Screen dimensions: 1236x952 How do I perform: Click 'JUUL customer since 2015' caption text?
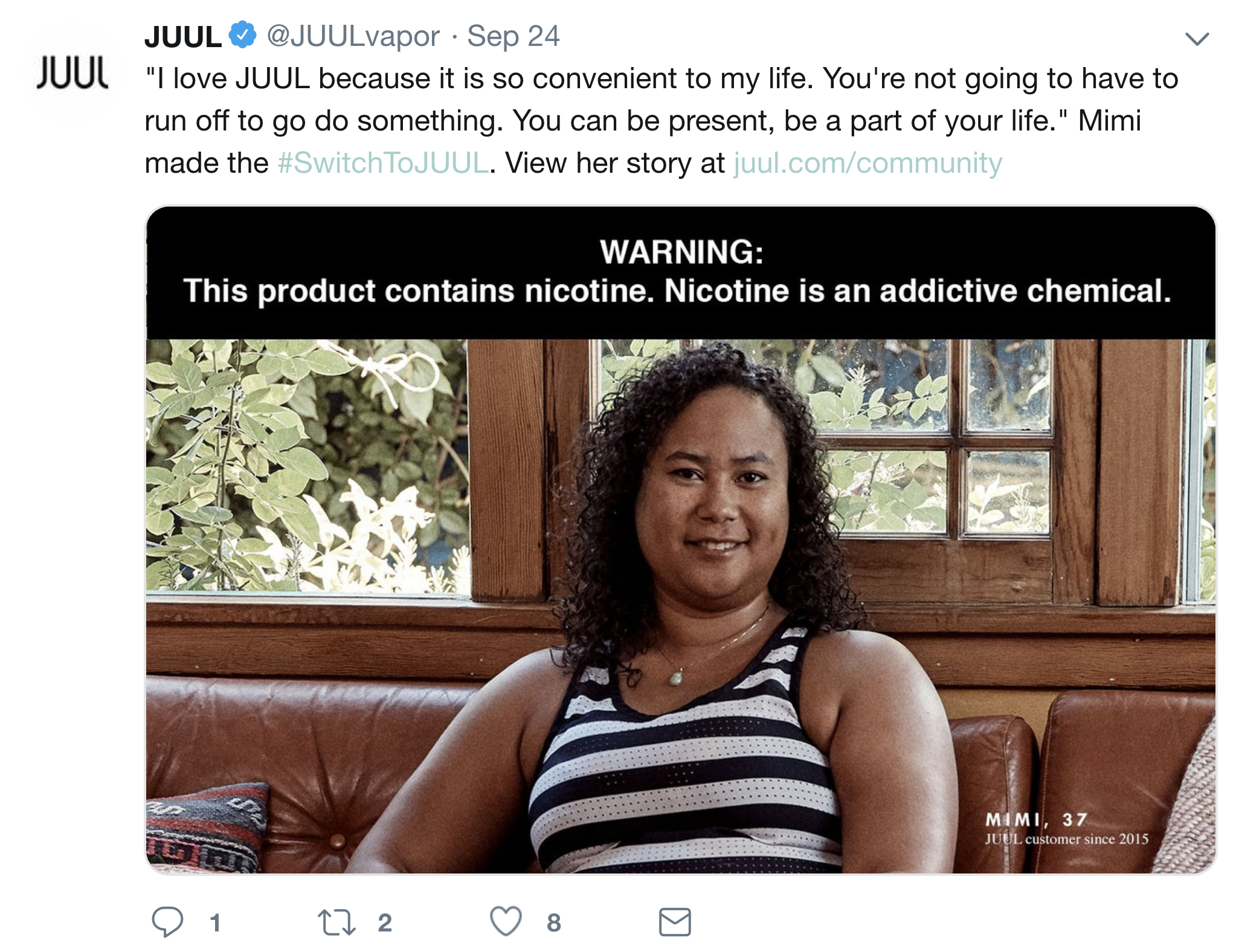(1067, 839)
